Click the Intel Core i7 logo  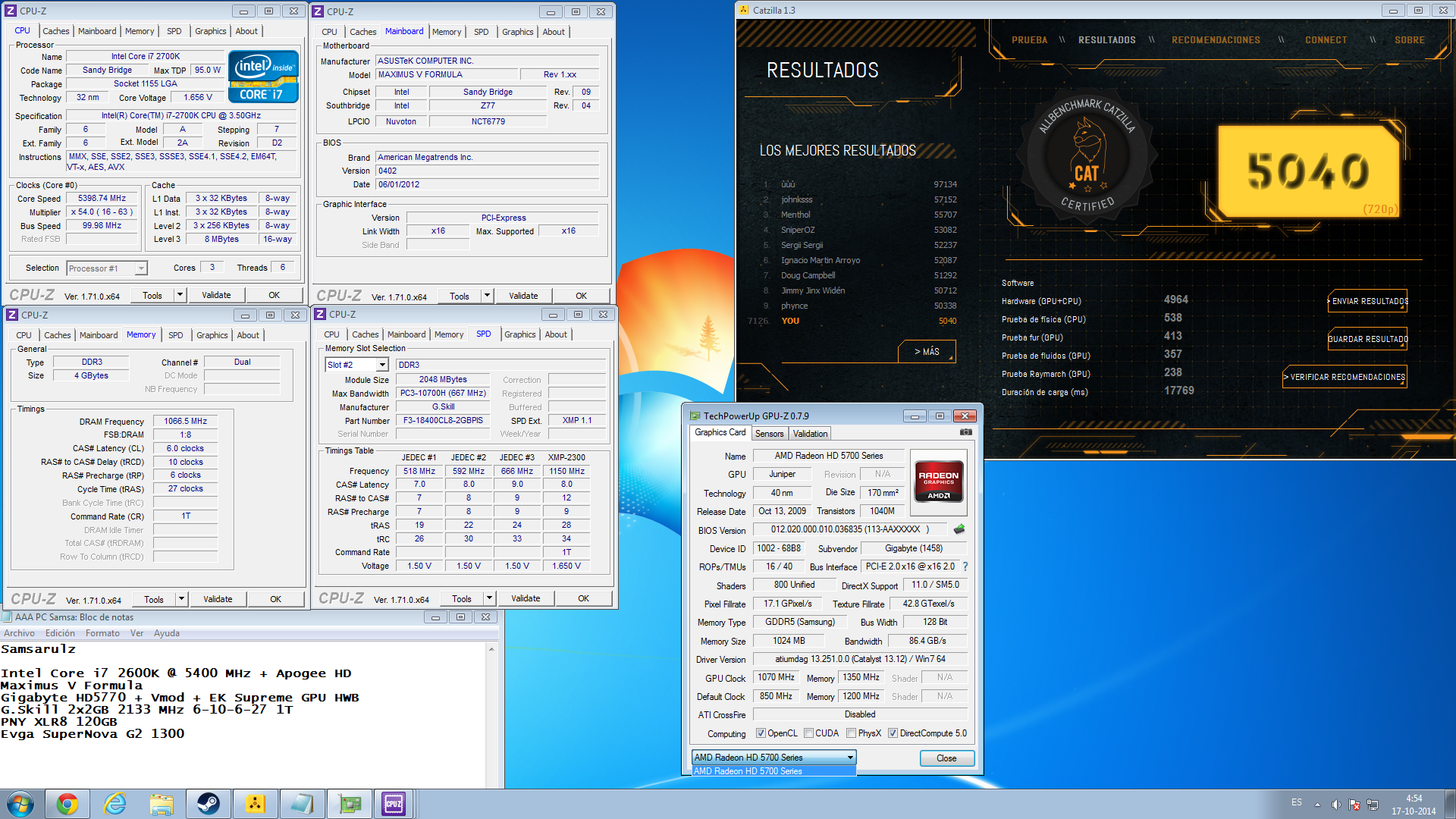click(x=263, y=76)
